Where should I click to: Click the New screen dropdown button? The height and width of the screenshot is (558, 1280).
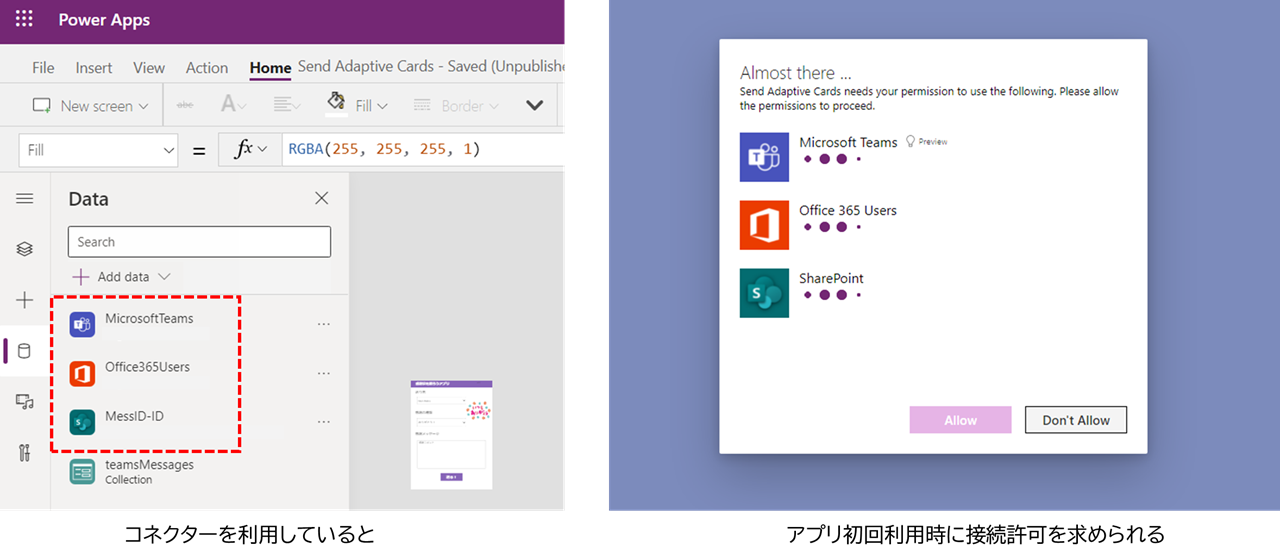tap(90, 106)
